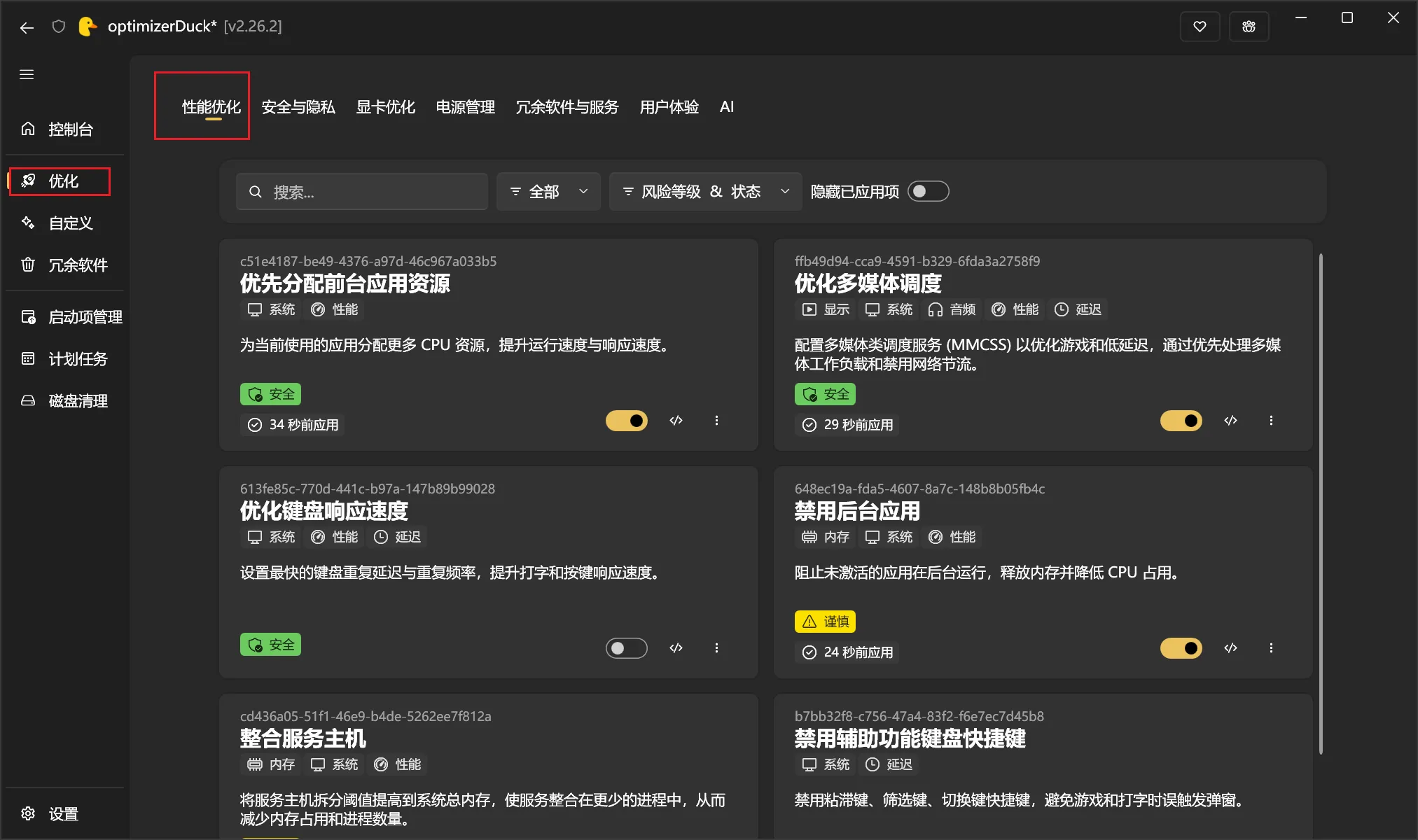
Task: Enable 优化键盘响应速度 toggle
Action: click(x=627, y=648)
